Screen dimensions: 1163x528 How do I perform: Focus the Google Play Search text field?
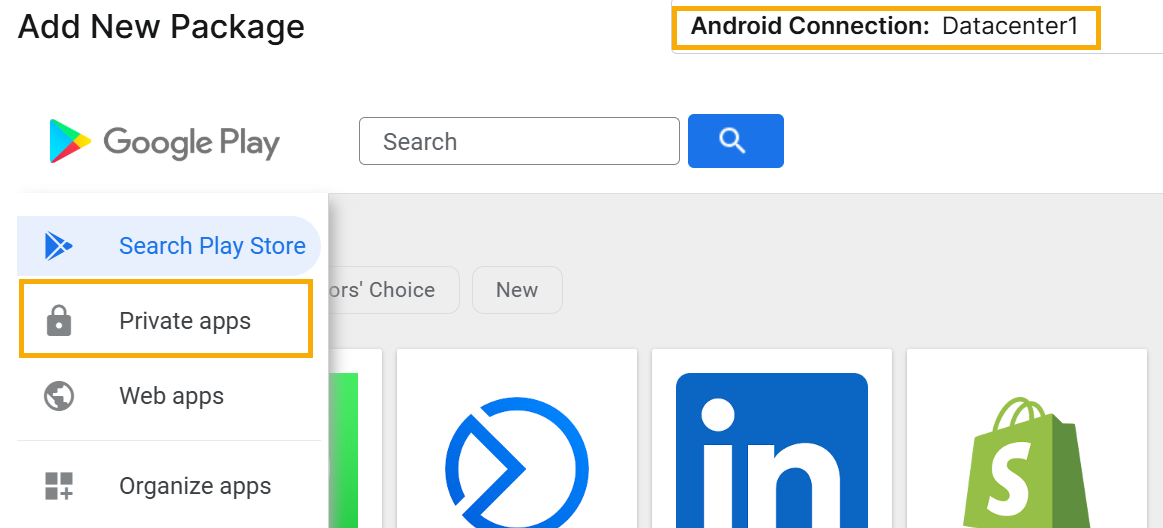pos(519,142)
